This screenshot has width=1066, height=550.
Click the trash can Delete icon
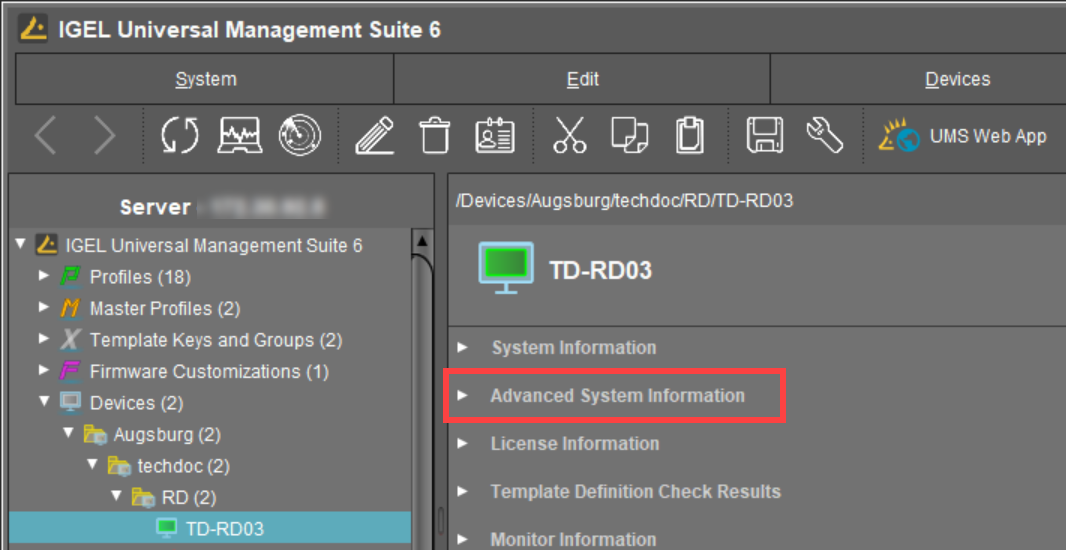pos(434,136)
